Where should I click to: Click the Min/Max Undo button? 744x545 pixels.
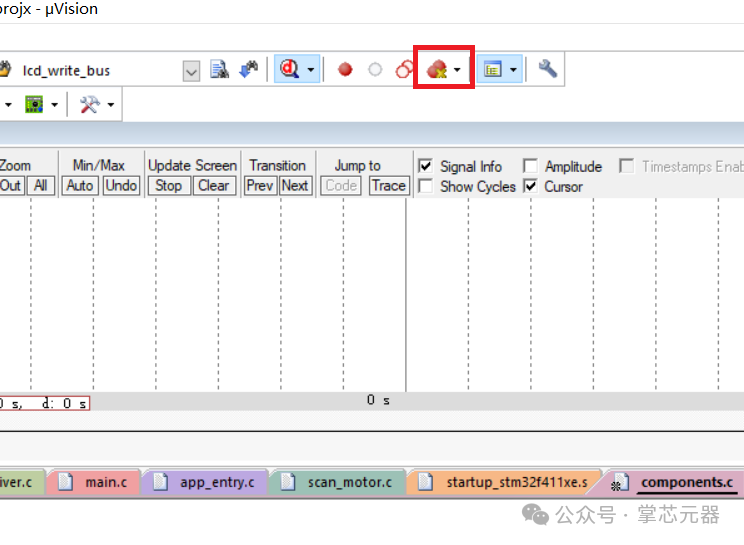(x=121, y=185)
